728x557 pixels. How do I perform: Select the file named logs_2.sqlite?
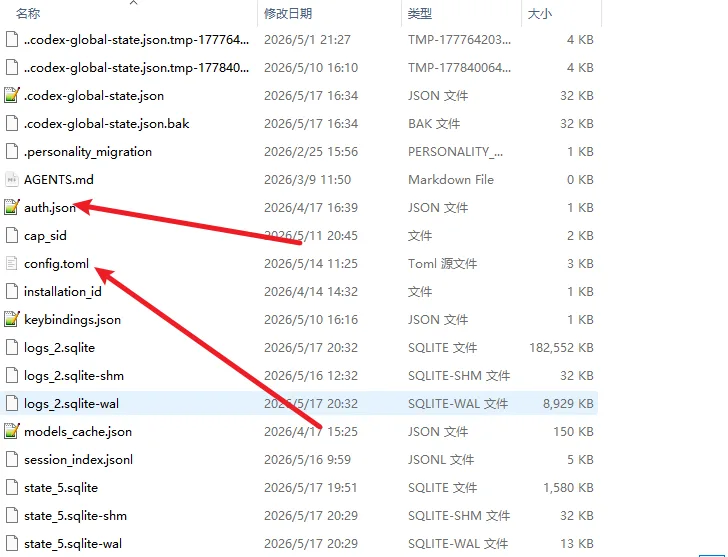[x=59, y=348]
